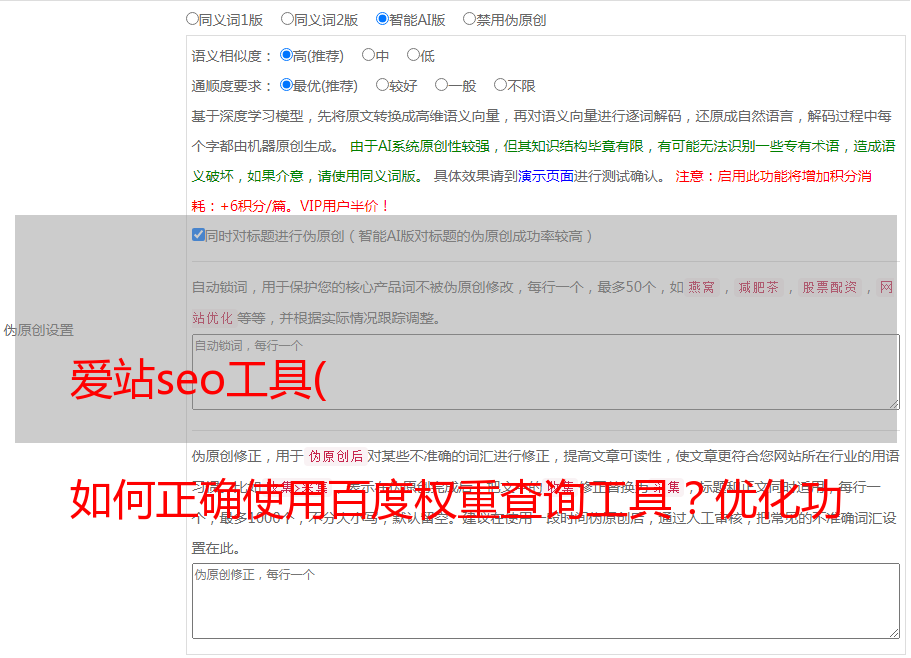The width and height of the screenshot is (911, 658).
Task: Click the red VIP用户半价 notice text
Action: (x=344, y=206)
